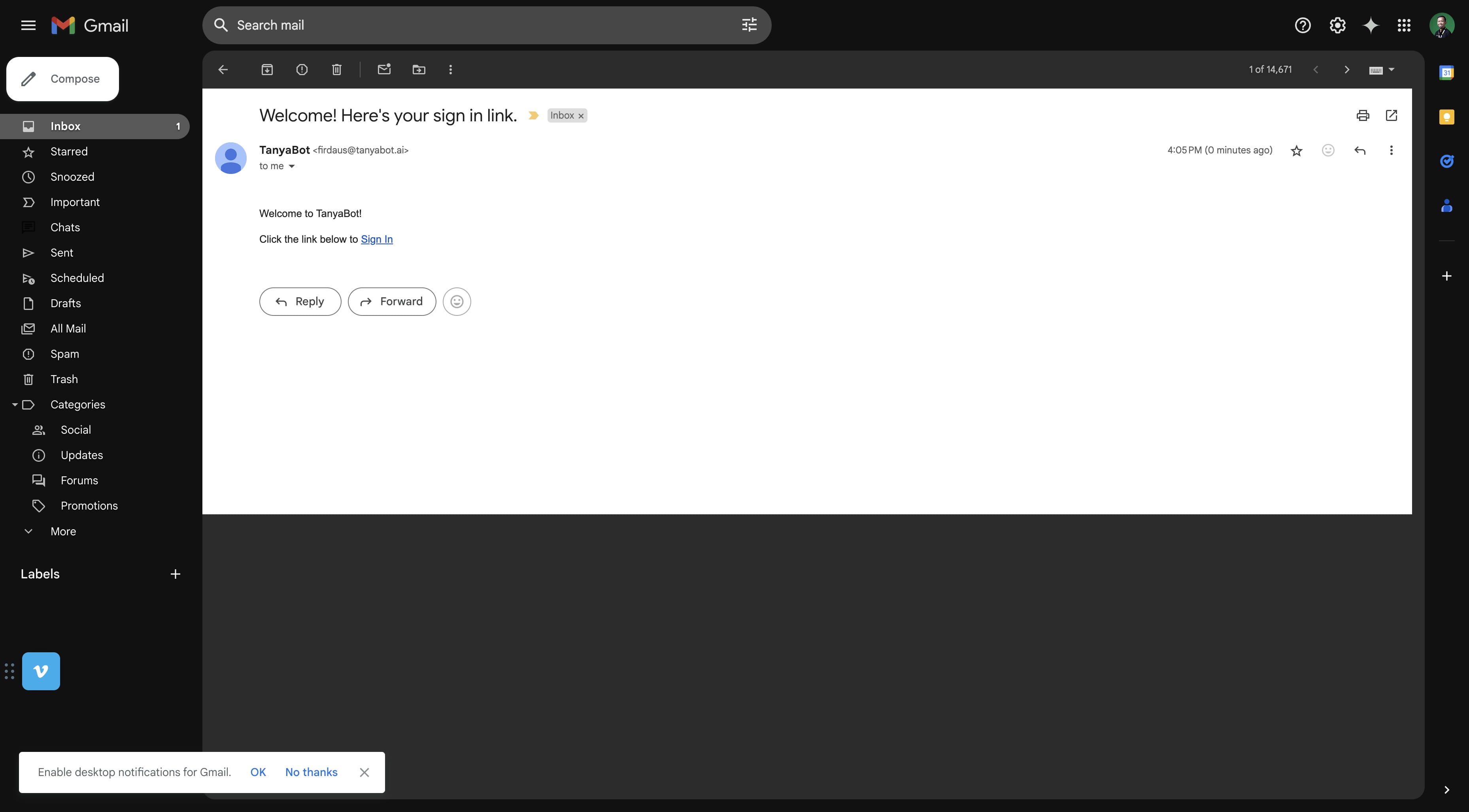This screenshot has width=1469, height=812.
Task: Hide the side panel chevron
Action: (x=1446, y=790)
